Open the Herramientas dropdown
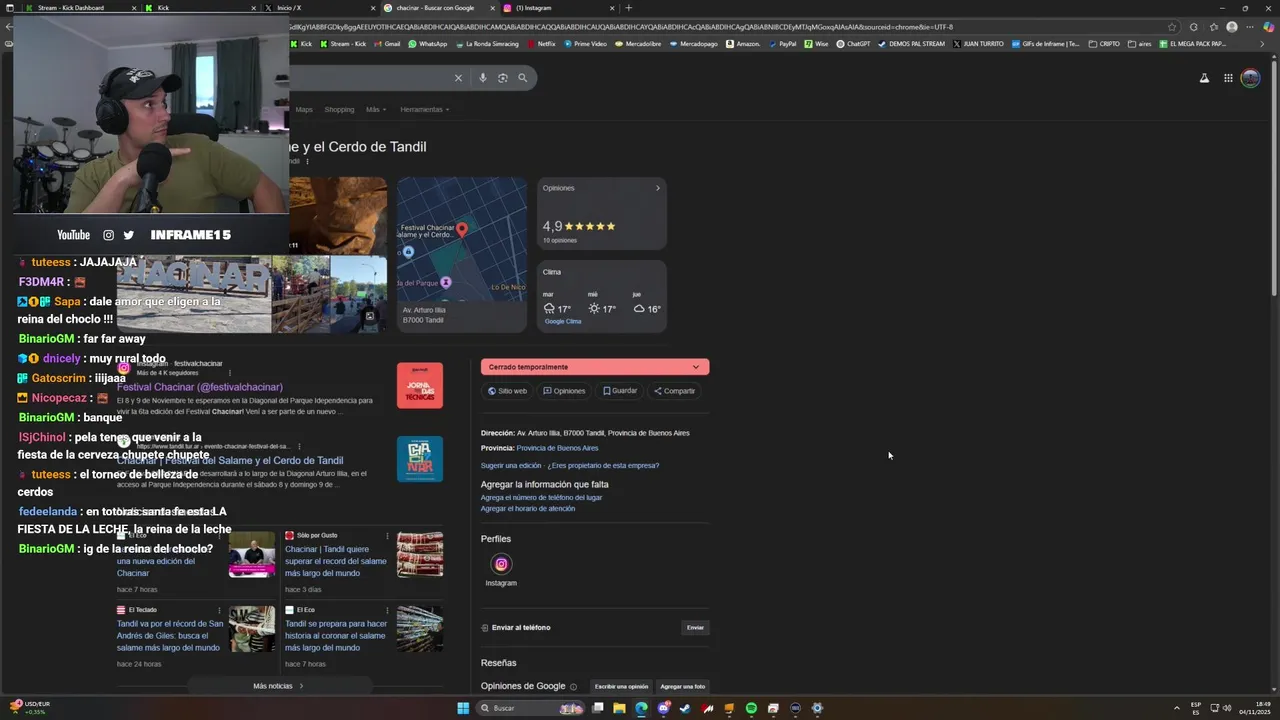The image size is (1280, 720). (x=424, y=109)
